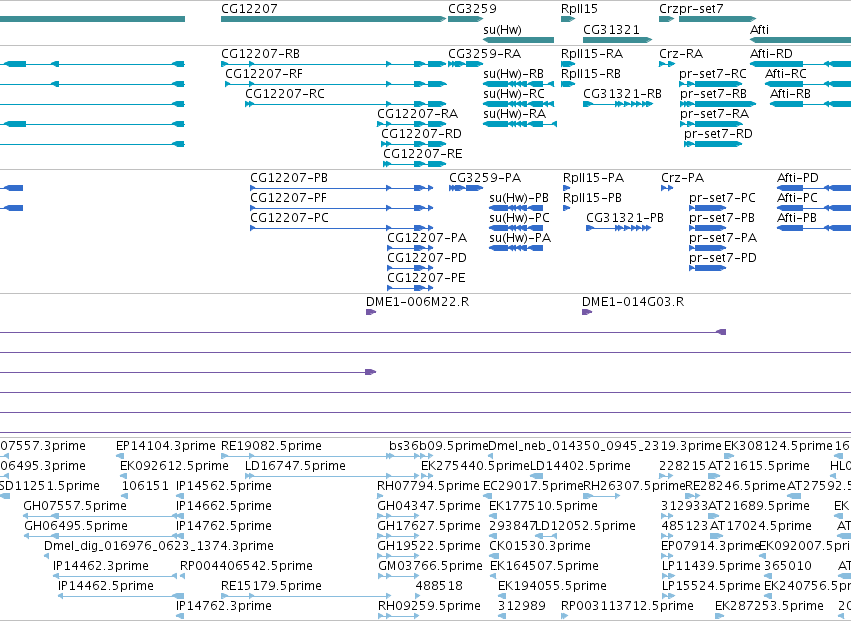Viewport: 851px width, 621px height.
Task: Click transcript RpII15-RA
Action: pyautogui.click(x=568, y=64)
